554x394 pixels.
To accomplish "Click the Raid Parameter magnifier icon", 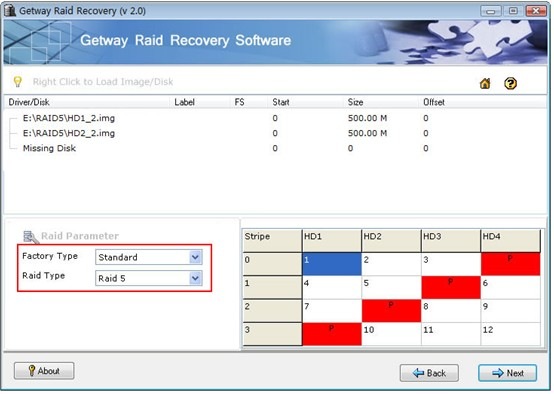I will [31, 237].
